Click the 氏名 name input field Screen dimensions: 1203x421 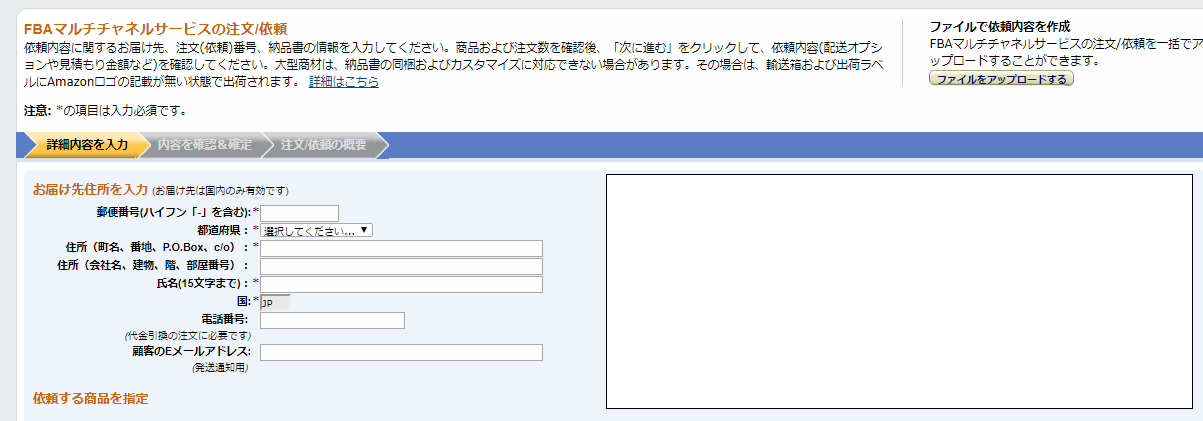point(401,284)
